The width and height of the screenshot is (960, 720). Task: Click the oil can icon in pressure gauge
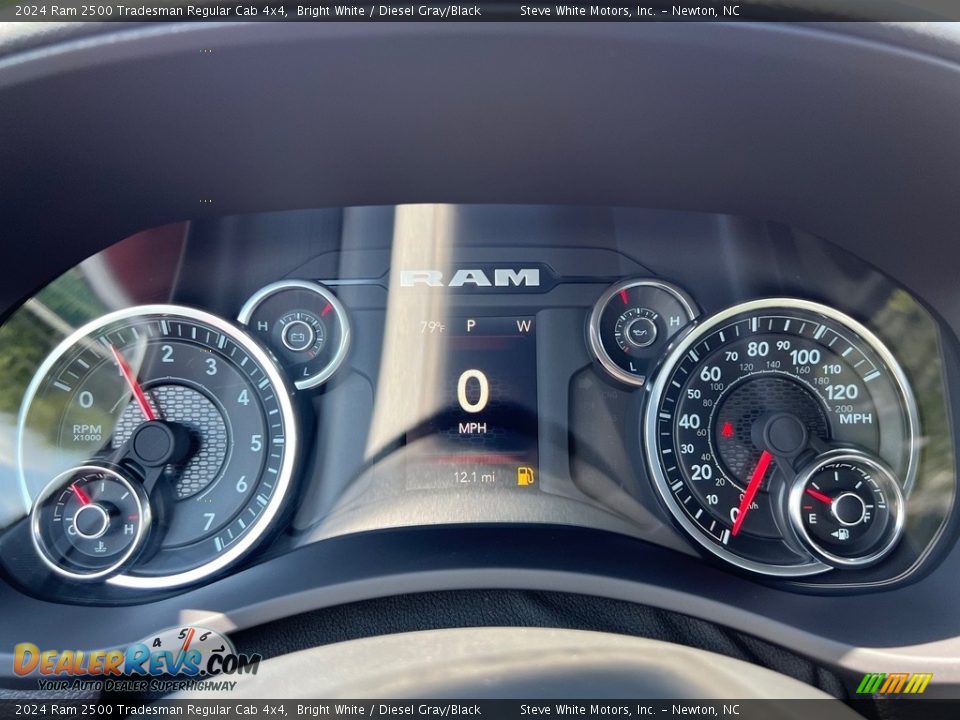[x=641, y=331]
